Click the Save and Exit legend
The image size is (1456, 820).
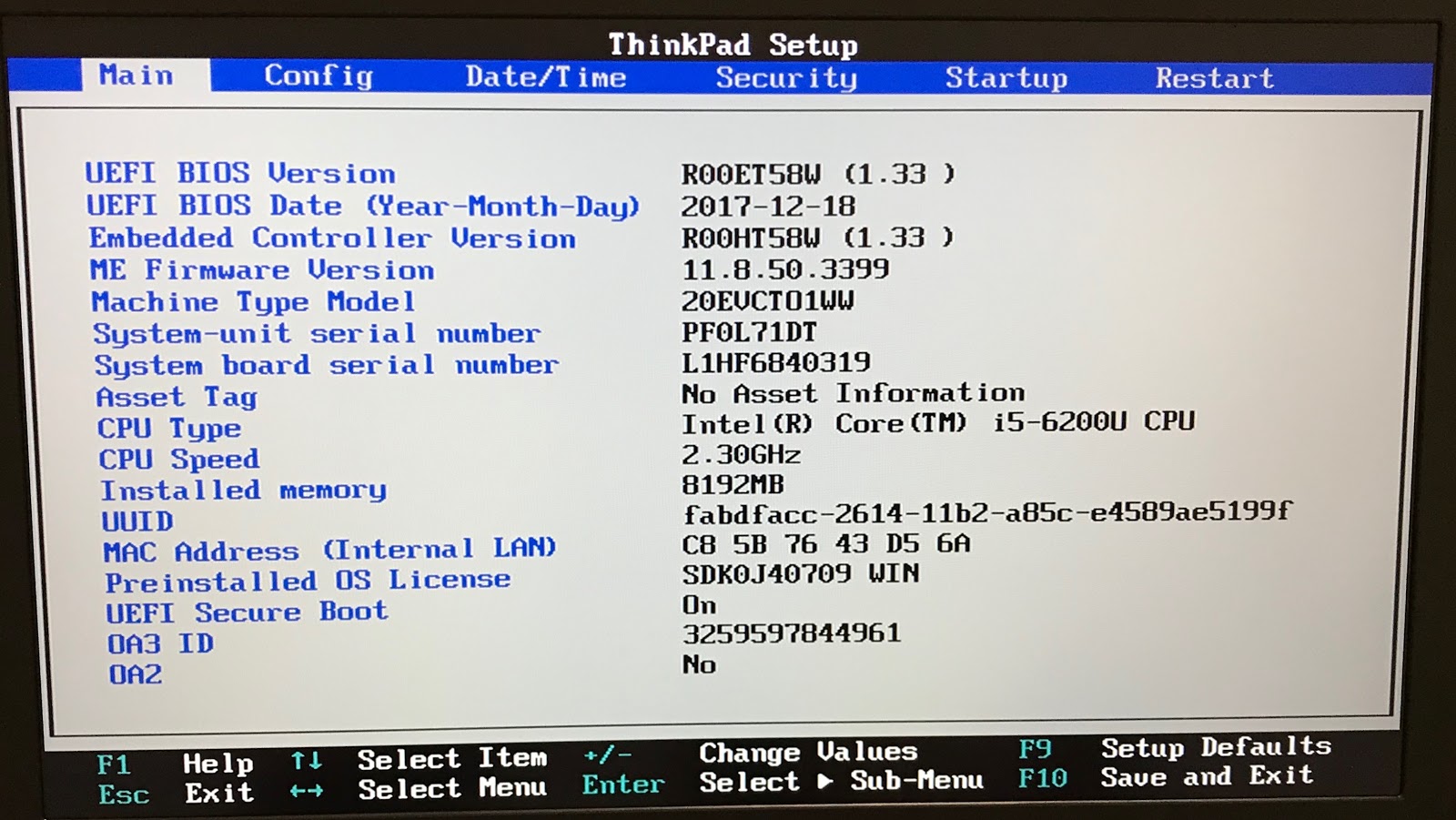[1207, 776]
